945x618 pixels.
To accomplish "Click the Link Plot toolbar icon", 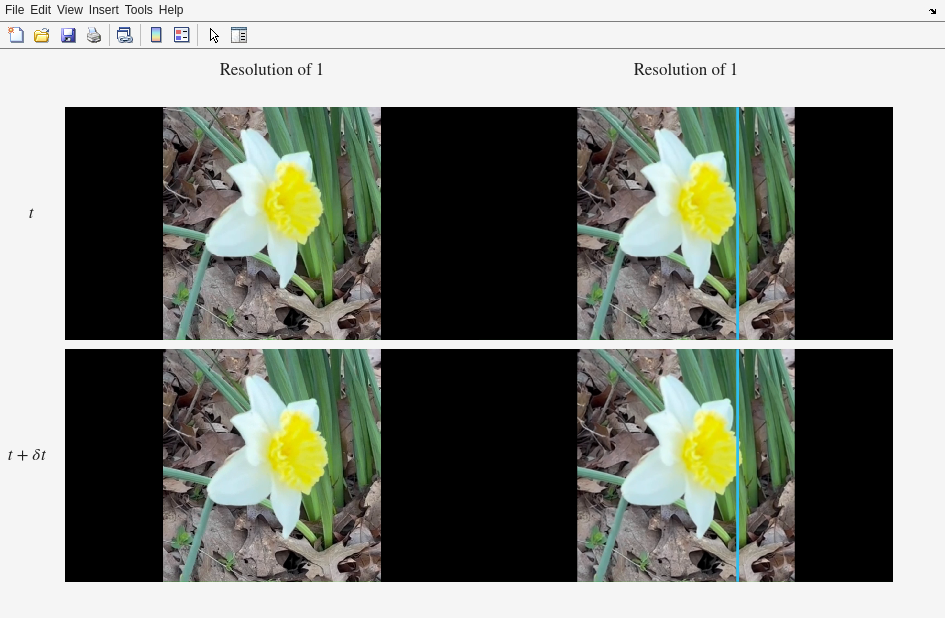I will (x=125, y=35).
